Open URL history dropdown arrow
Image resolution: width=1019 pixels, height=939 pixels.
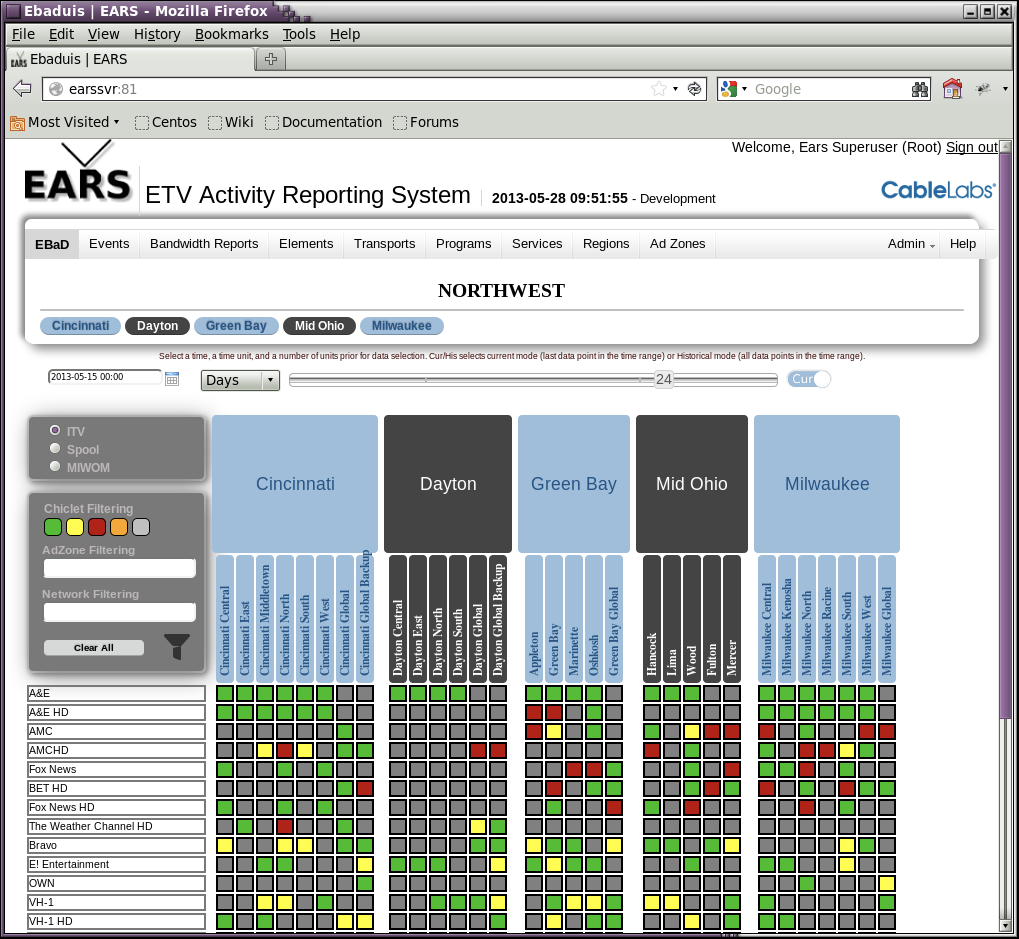coord(675,89)
